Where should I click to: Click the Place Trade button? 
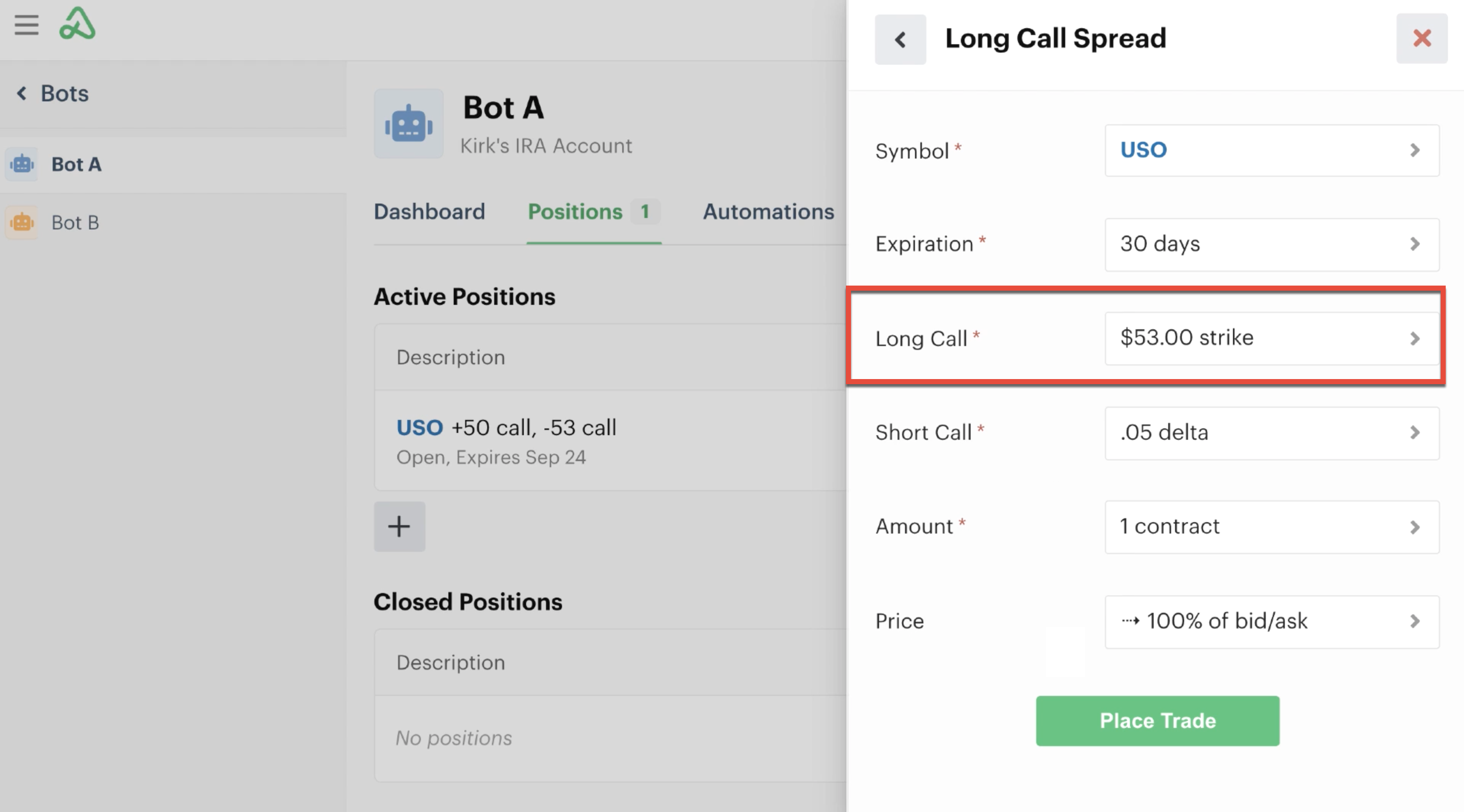coord(1157,721)
